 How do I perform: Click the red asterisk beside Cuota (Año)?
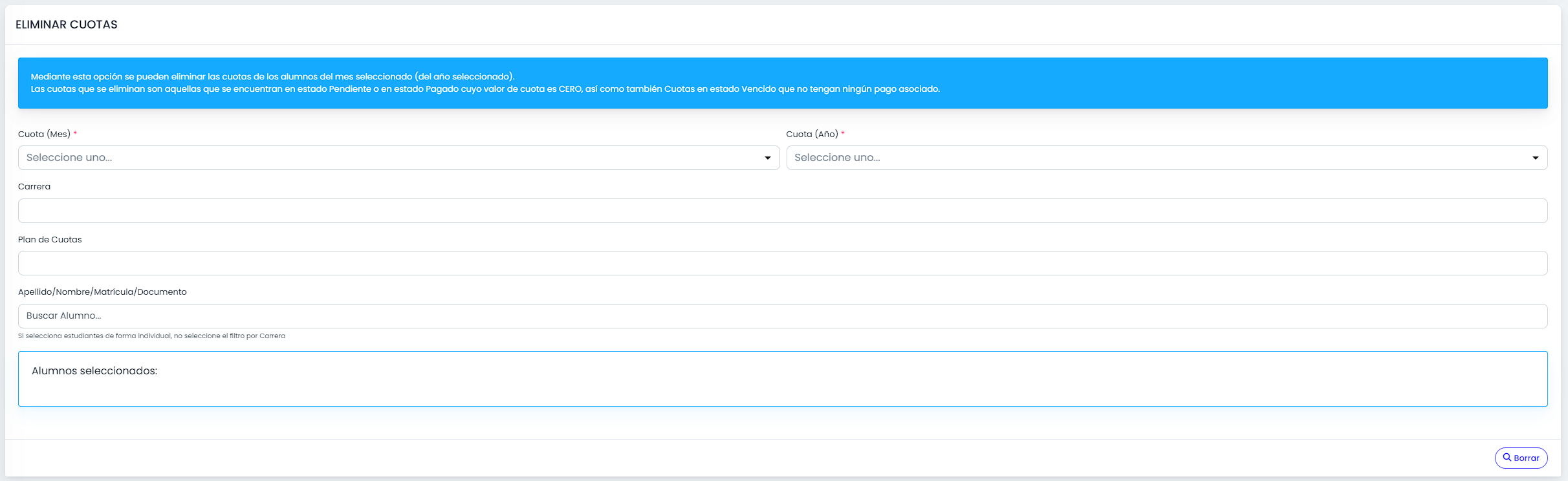(x=843, y=133)
